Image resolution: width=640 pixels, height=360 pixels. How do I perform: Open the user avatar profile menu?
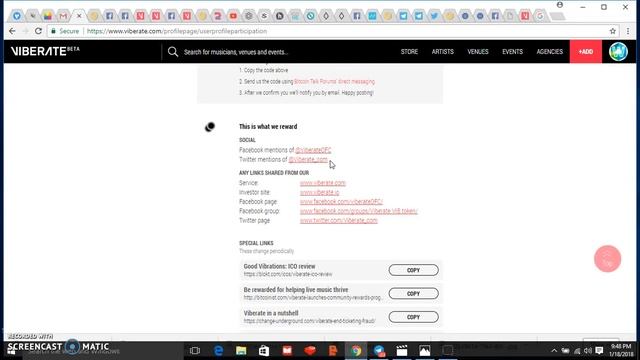pos(618,52)
